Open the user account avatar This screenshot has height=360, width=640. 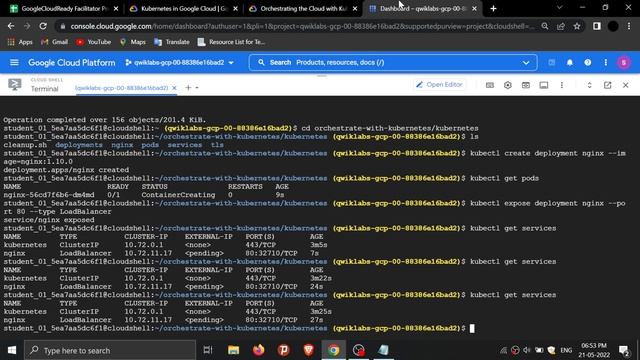623,62
